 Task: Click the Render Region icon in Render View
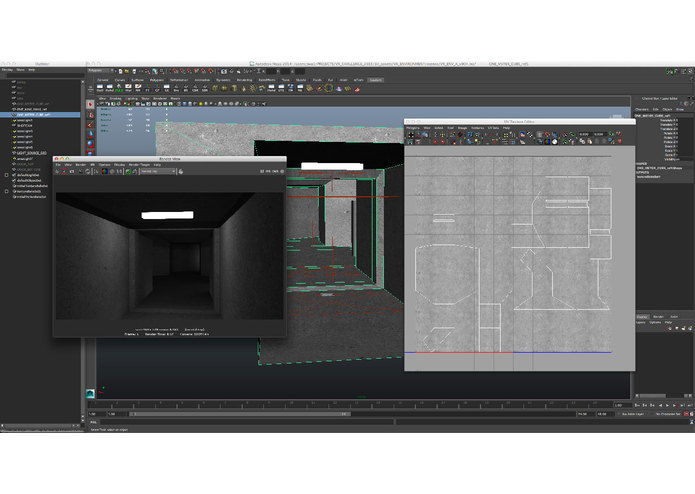click(x=65, y=171)
